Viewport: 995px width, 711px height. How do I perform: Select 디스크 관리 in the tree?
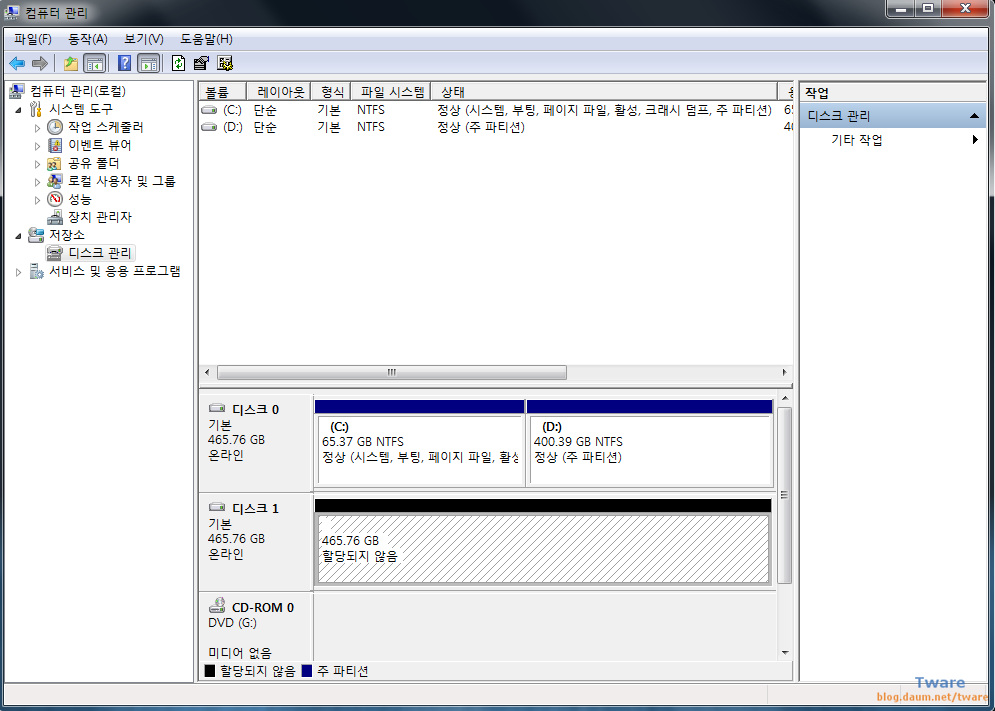click(100, 253)
